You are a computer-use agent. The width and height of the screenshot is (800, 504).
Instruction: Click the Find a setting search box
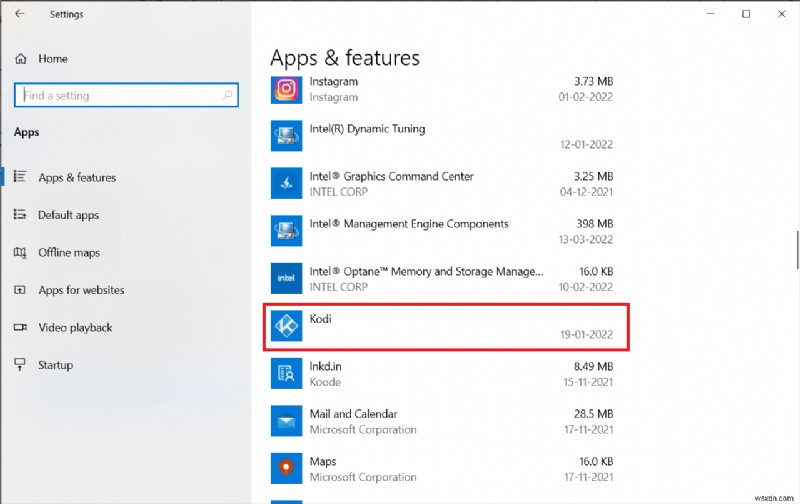125,96
